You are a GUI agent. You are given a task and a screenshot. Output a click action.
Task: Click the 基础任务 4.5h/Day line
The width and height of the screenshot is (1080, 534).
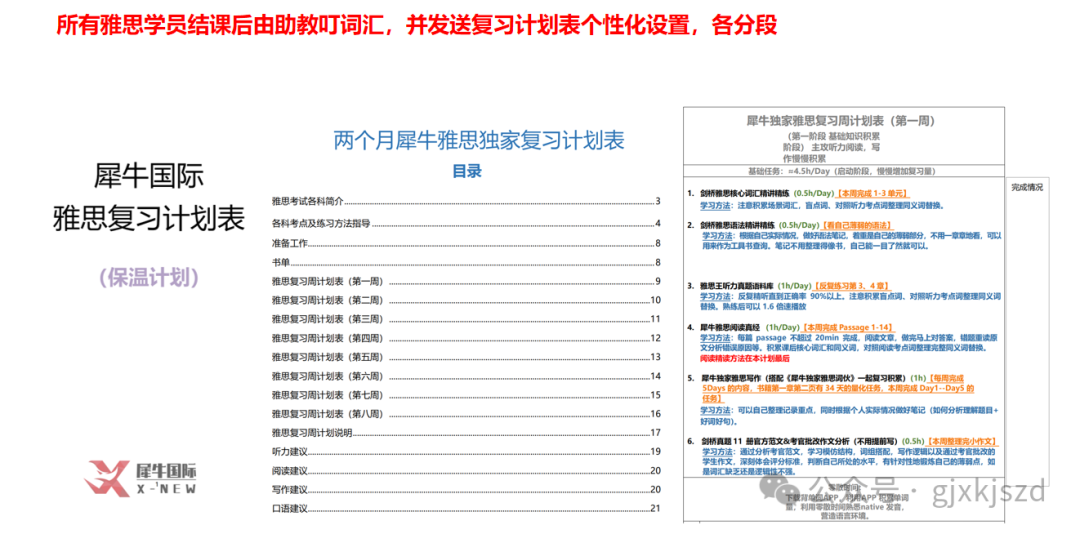click(842, 171)
